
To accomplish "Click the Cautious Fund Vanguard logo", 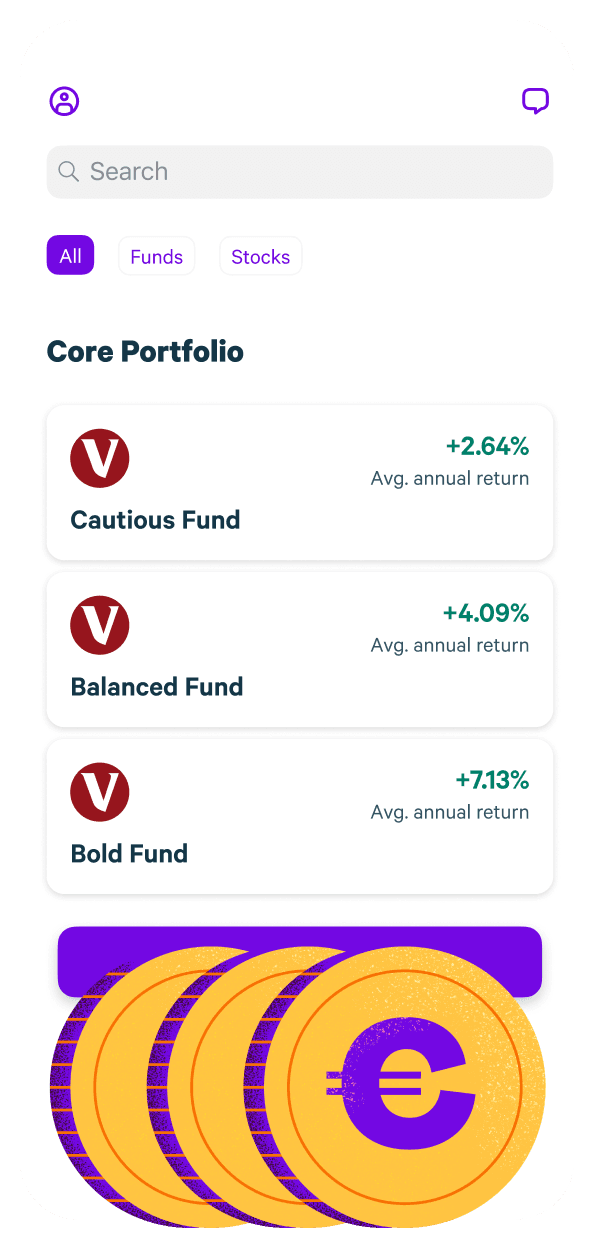I will pos(100,459).
